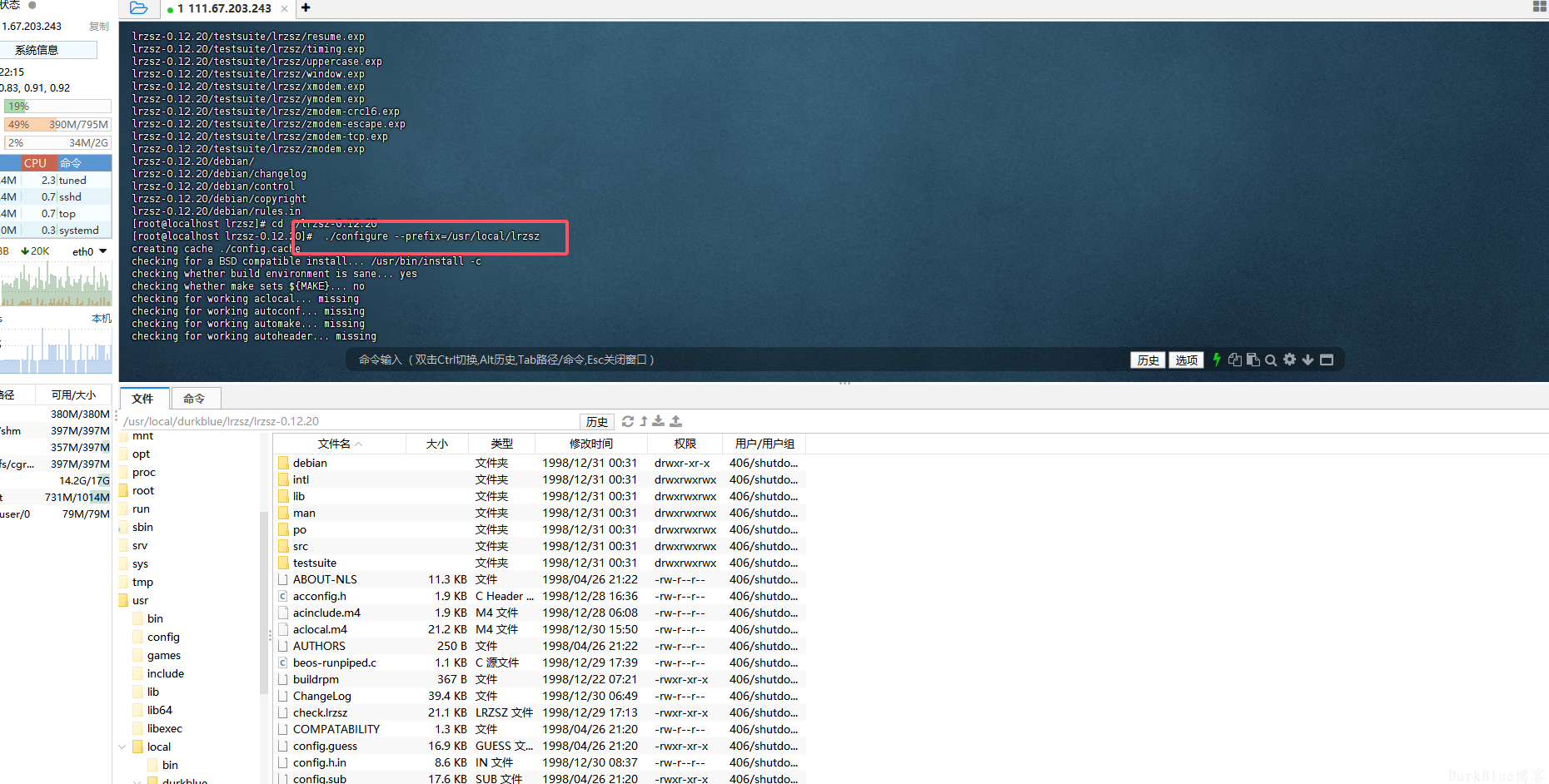Screen dimensions: 1549x784
Task: Select the aclocal.m4 file row
Action: click(x=540, y=629)
